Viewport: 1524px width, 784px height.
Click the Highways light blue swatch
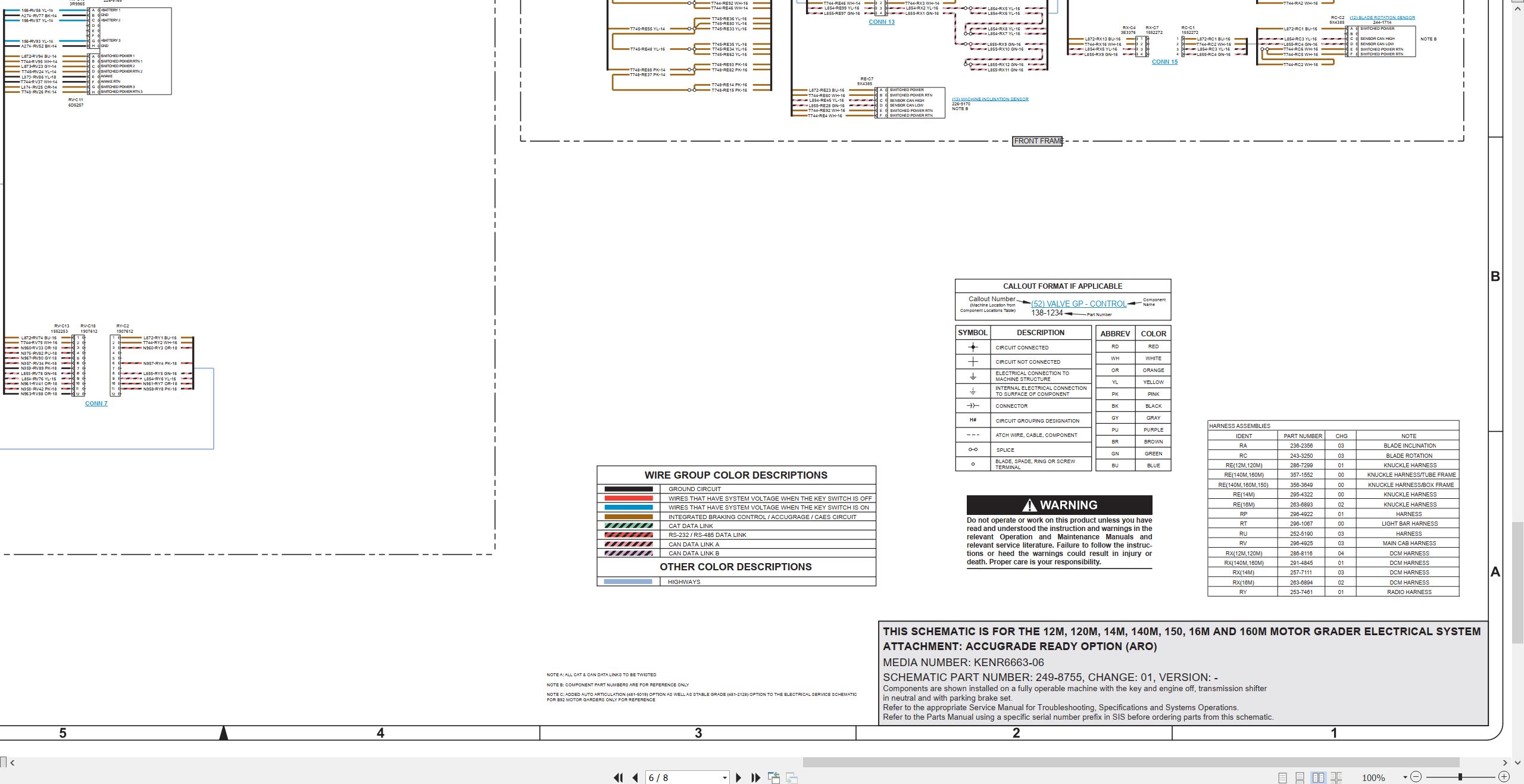[628, 582]
